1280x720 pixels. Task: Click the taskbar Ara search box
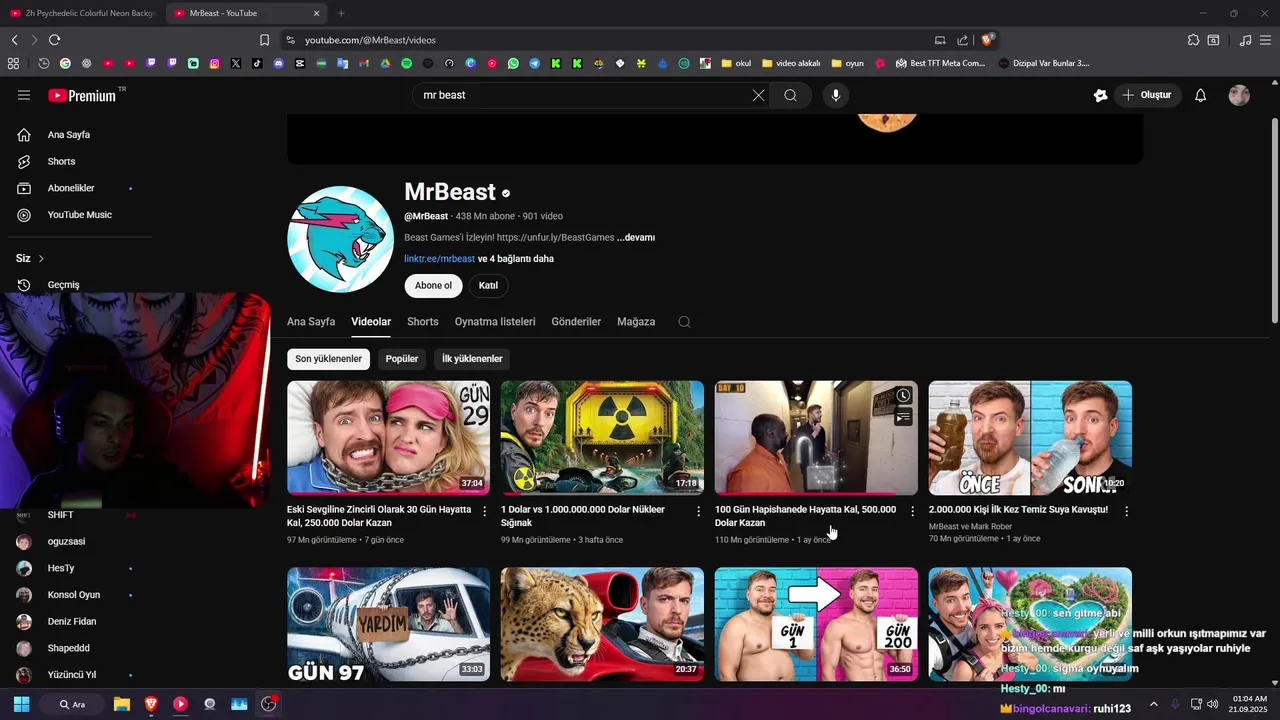coord(74,704)
